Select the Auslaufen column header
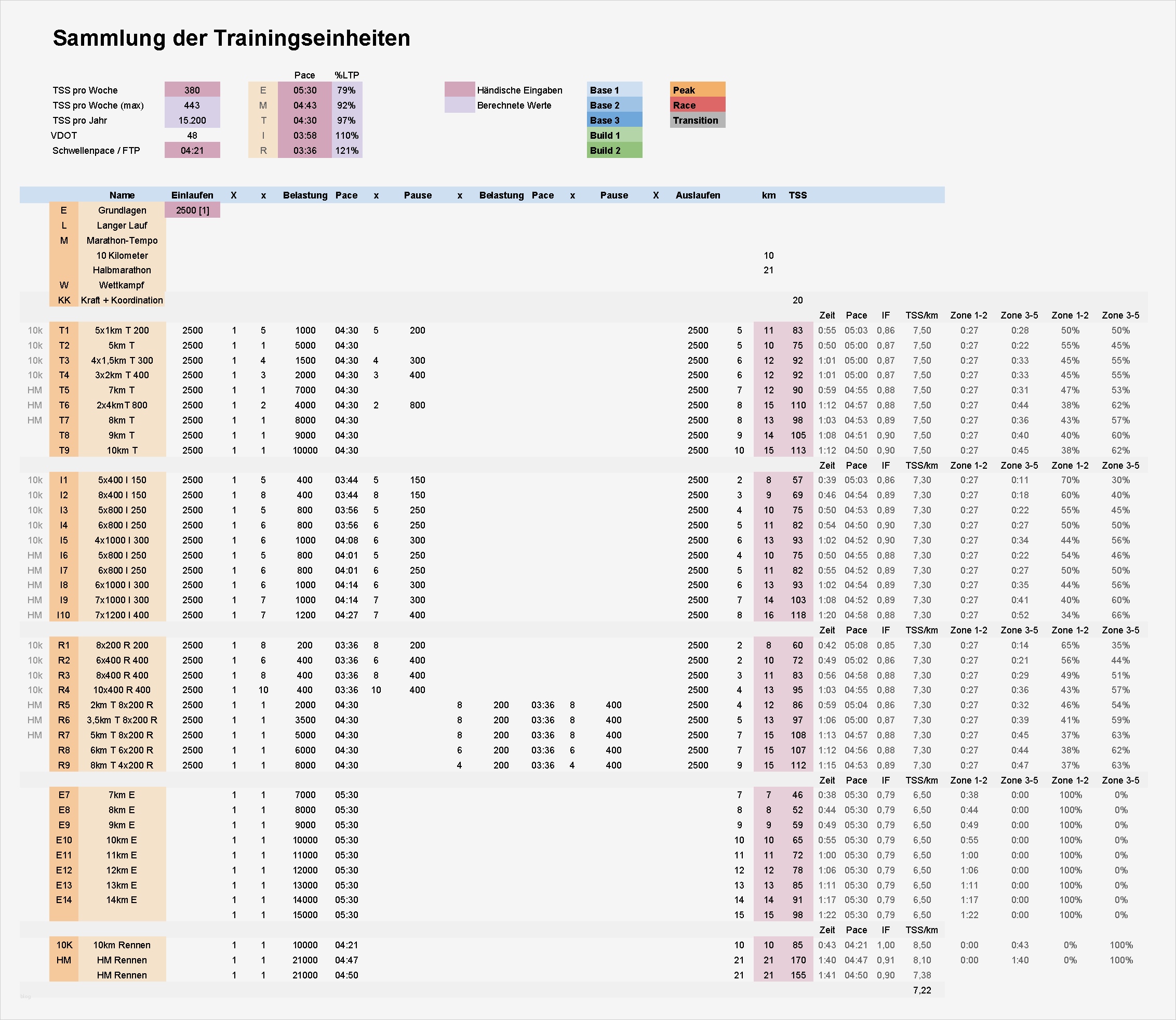 point(698,195)
